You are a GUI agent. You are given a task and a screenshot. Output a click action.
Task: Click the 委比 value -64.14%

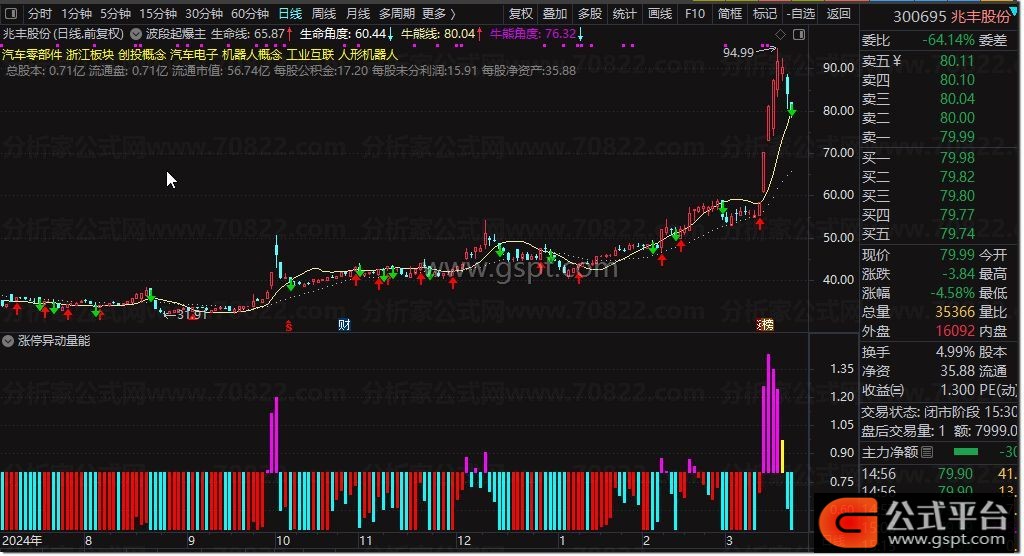coord(948,40)
